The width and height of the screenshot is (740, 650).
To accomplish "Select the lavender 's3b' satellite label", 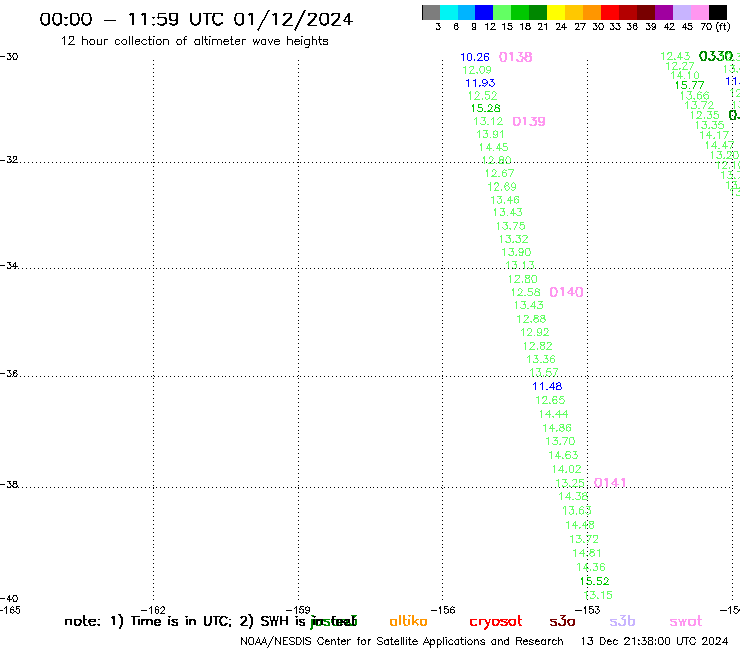I will (x=622, y=621).
